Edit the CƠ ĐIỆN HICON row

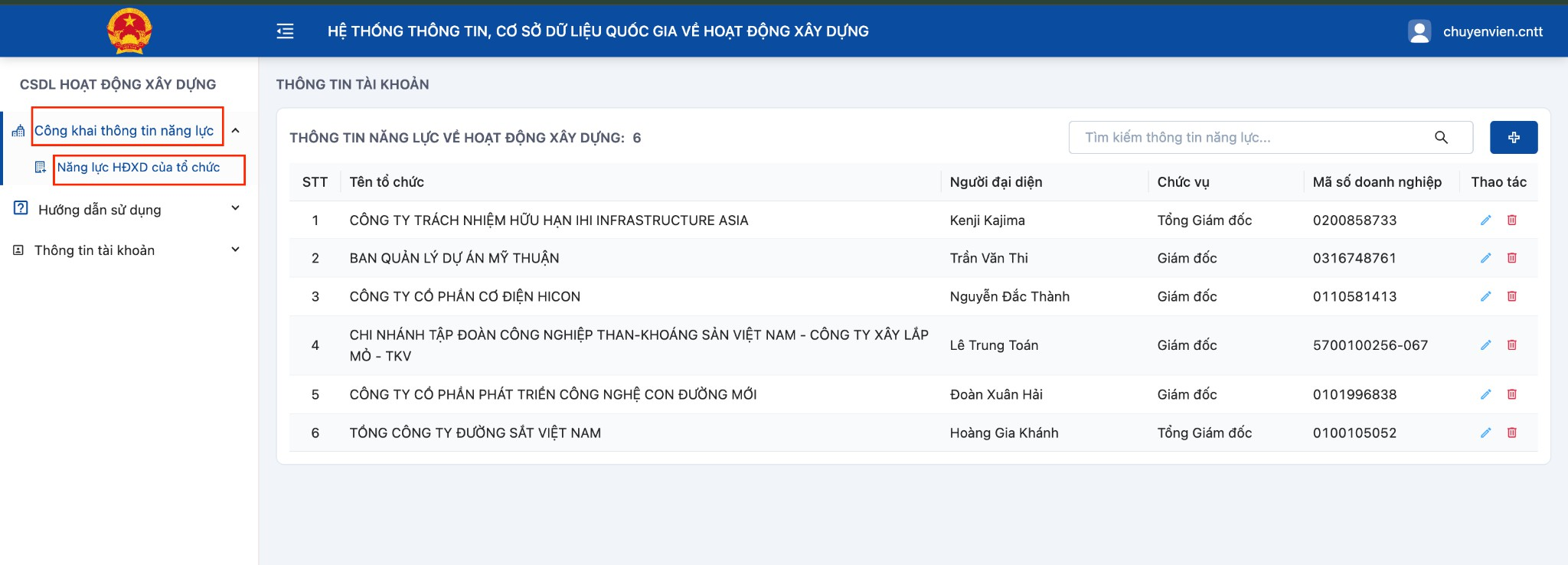[x=1485, y=296]
